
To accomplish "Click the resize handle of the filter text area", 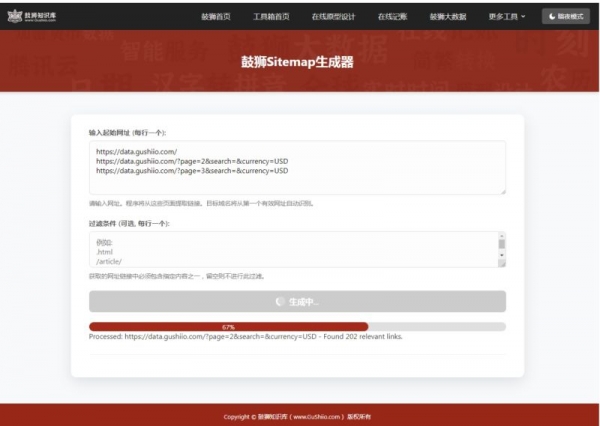I will tap(502, 263).
